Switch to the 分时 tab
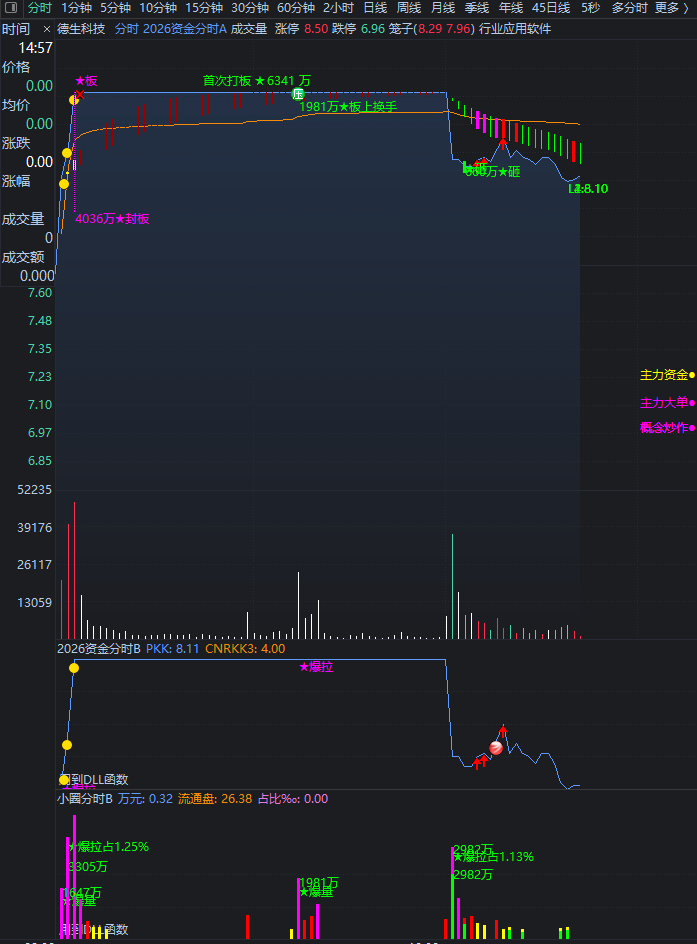Image resolution: width=697 pixels, height=944 pixels. click(x=40, y=8)
